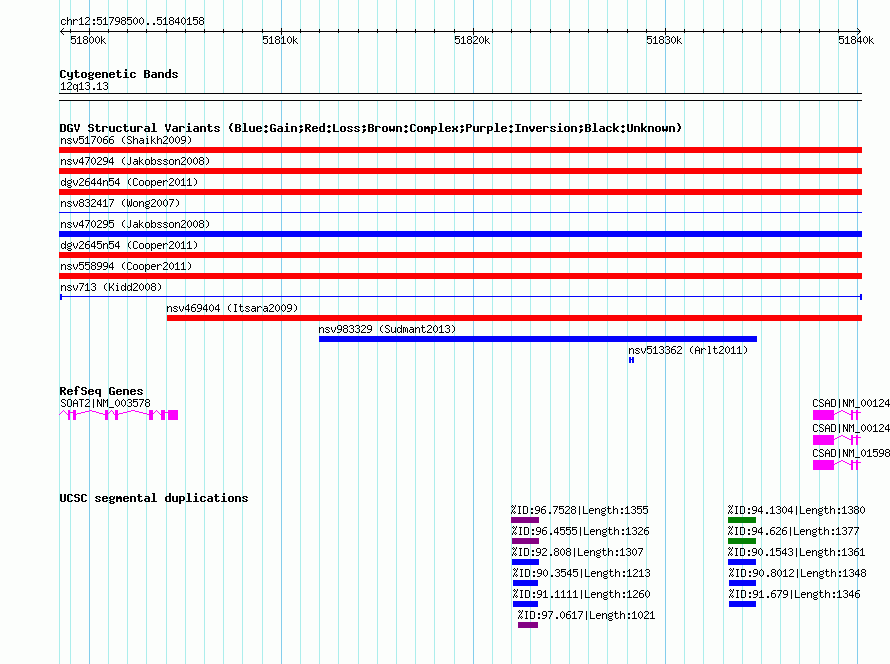
Task: Click the topmost CSAD gene model glyph
Action: (x=837, y=415)
